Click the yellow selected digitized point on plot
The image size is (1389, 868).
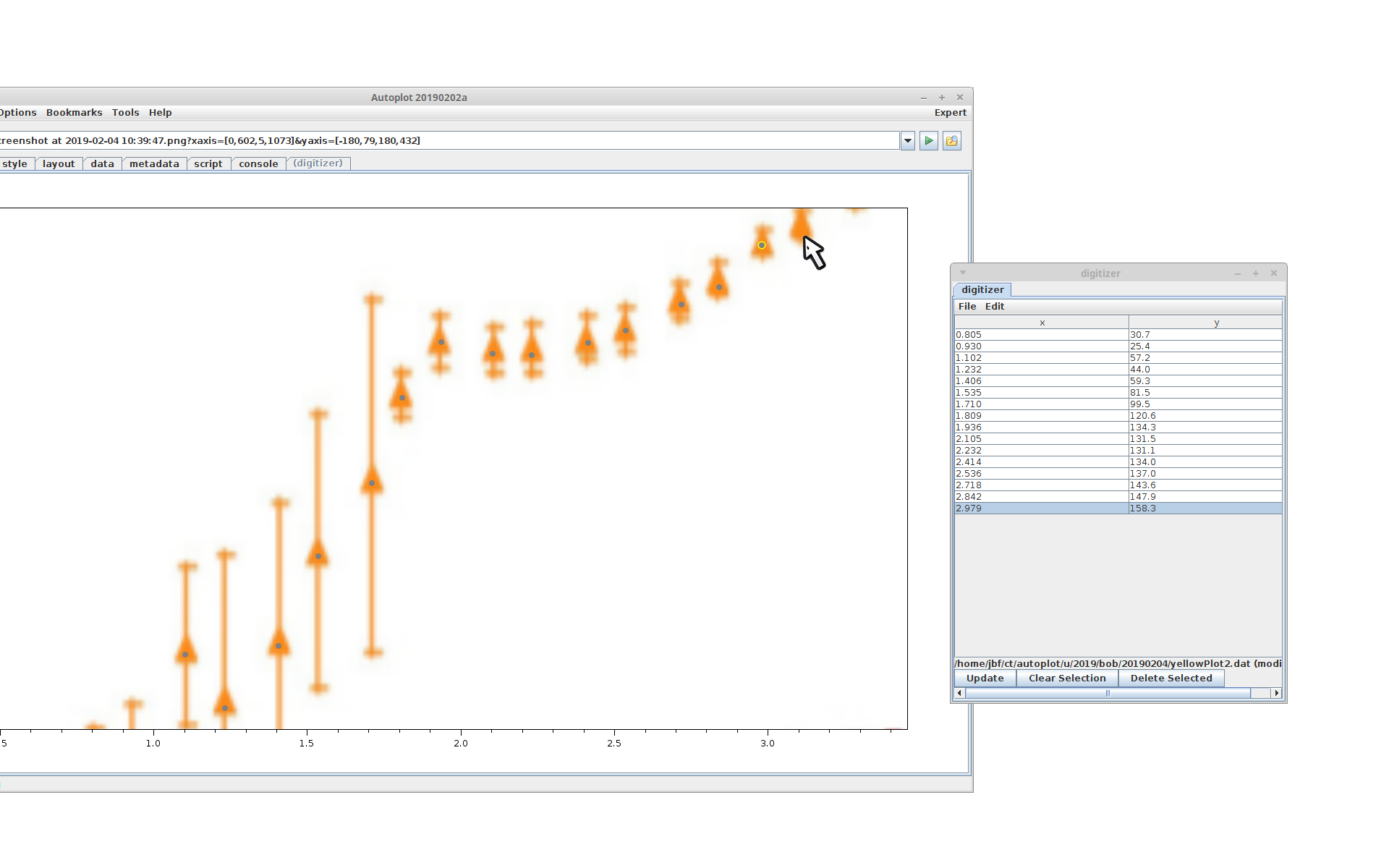point(762,245)
